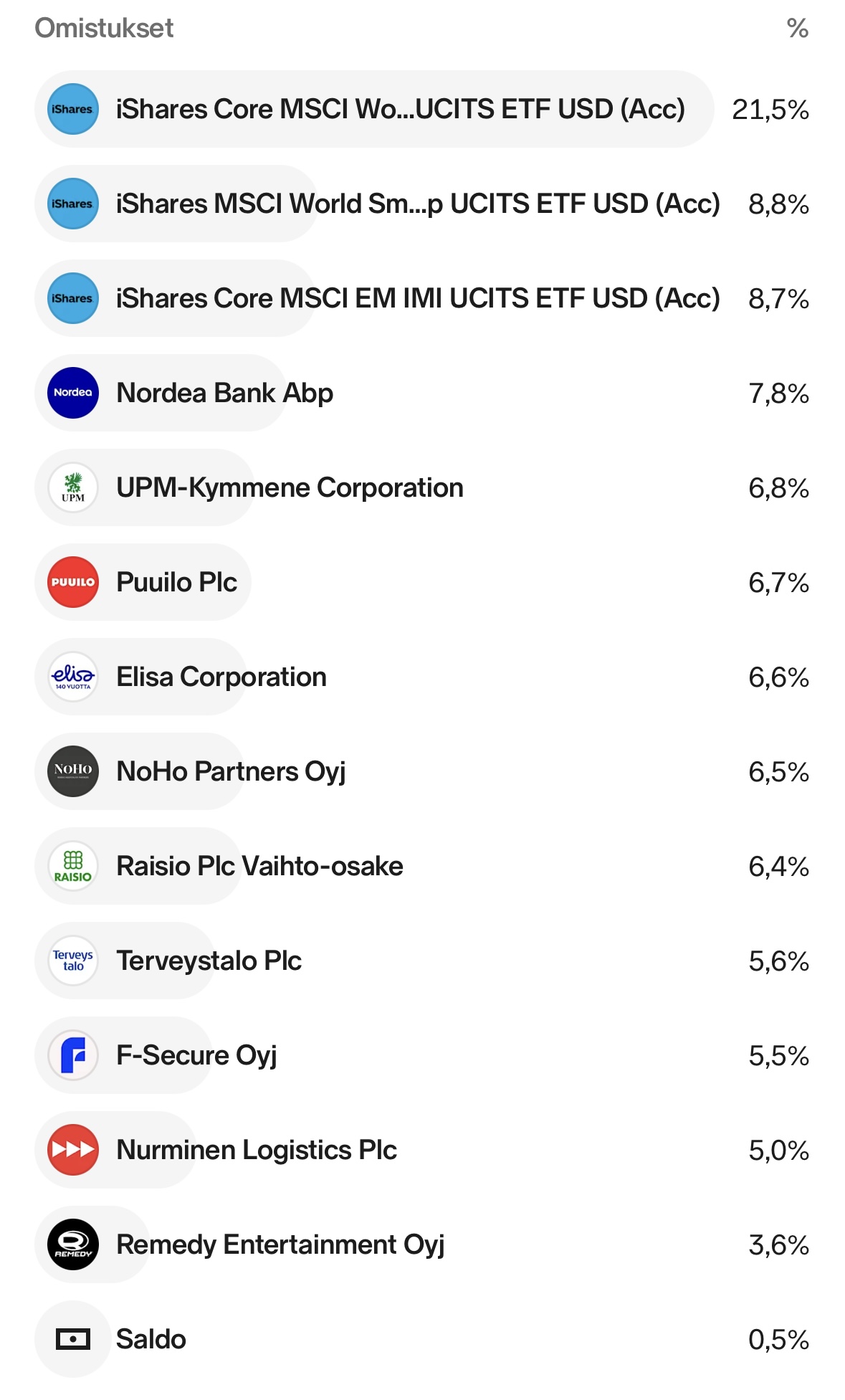Click the green Raisio logo
845x1400 pixels.
click(73, 866)
